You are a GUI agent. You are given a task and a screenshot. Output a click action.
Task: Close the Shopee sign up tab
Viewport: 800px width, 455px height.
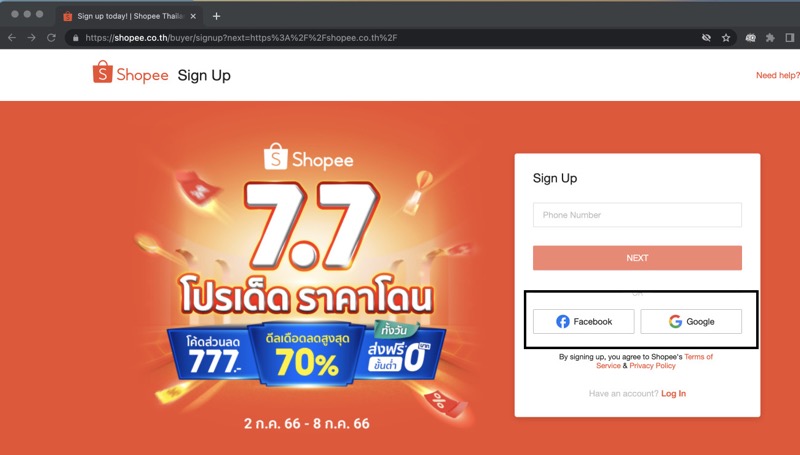click(x=193, y=16)
